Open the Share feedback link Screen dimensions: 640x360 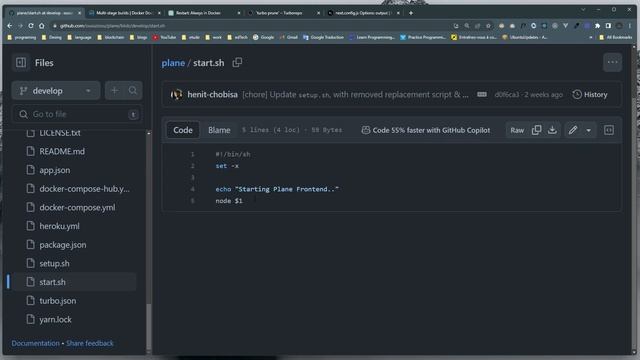(x=90, y=343)
